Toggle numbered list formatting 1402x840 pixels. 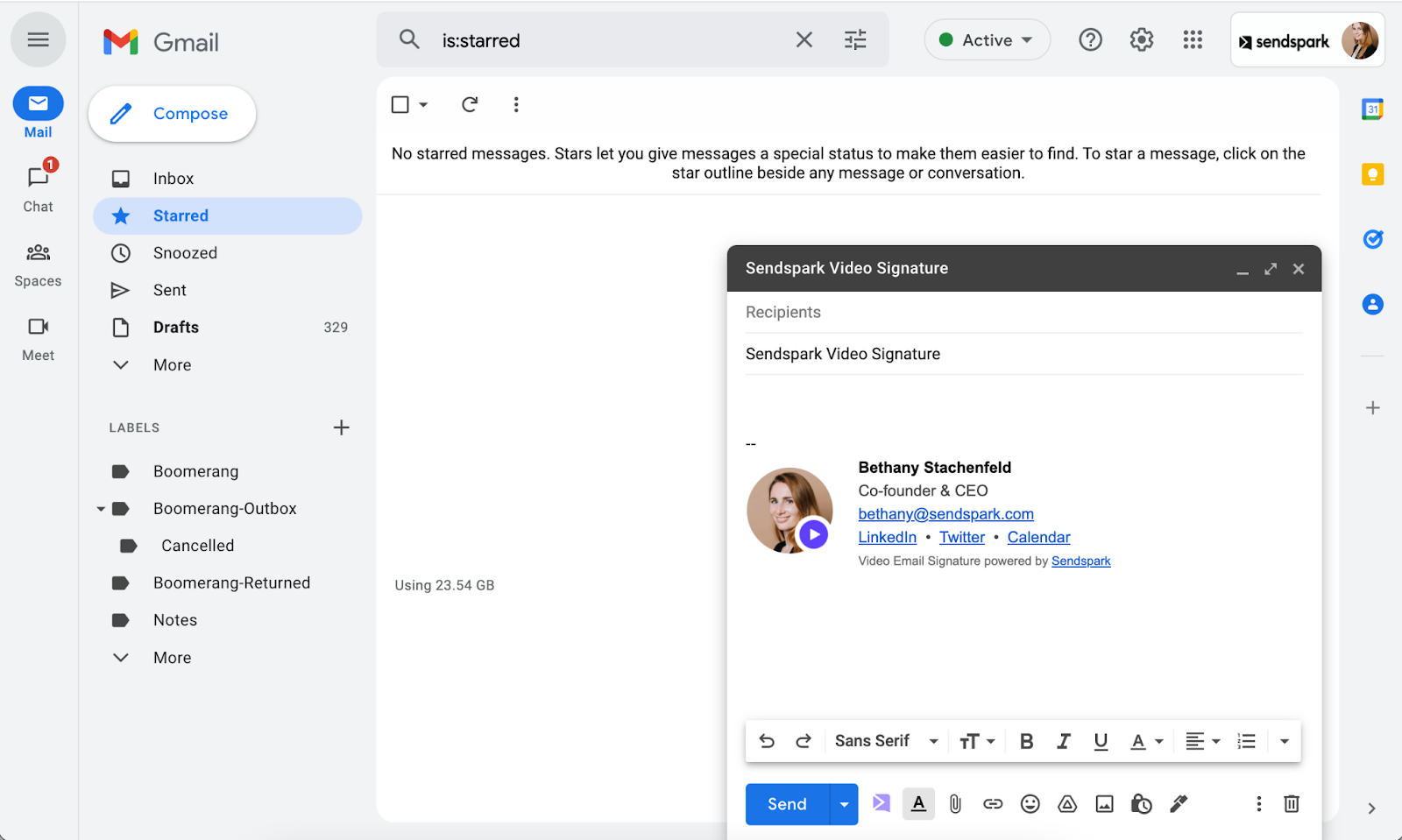[1246, 742]
